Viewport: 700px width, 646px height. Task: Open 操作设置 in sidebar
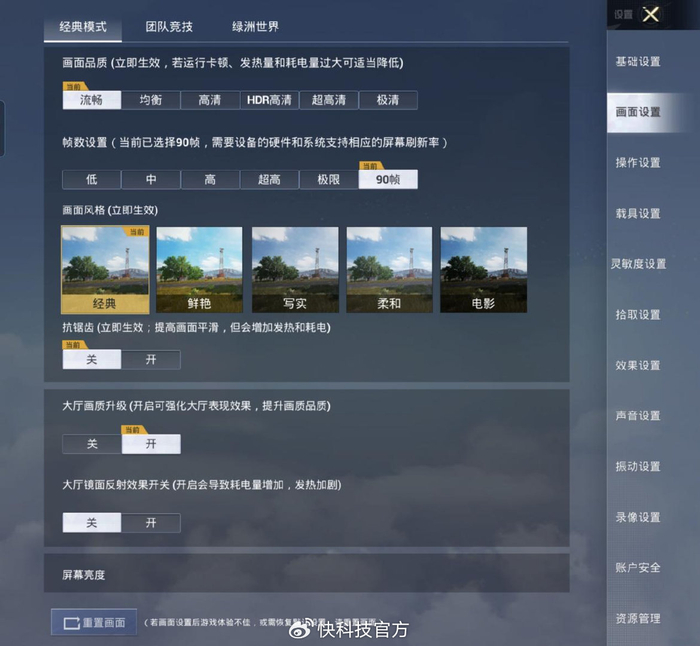[638, 163]
